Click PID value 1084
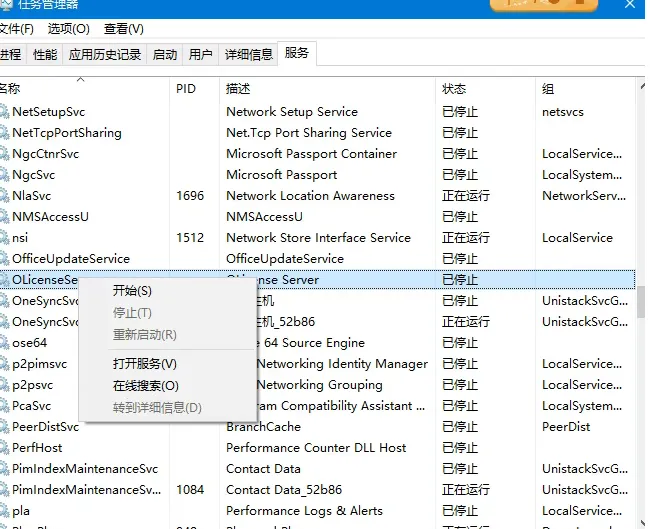This screenshot has width=650, height=529. (x=190, y=490)
